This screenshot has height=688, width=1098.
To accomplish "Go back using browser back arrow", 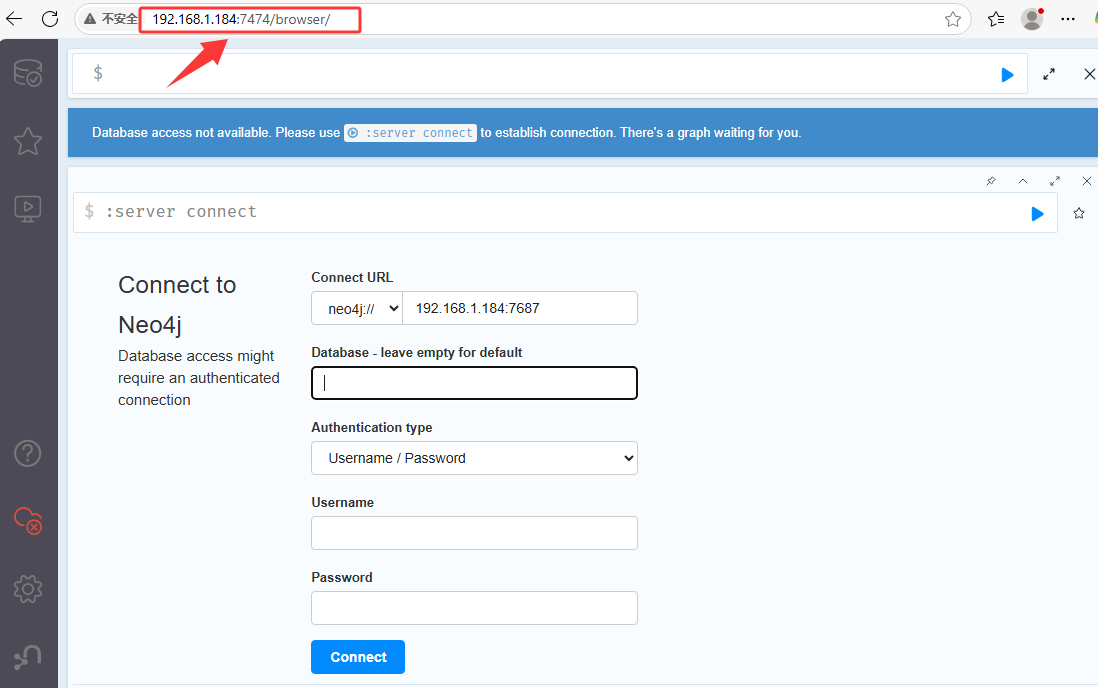I will 14,19.
